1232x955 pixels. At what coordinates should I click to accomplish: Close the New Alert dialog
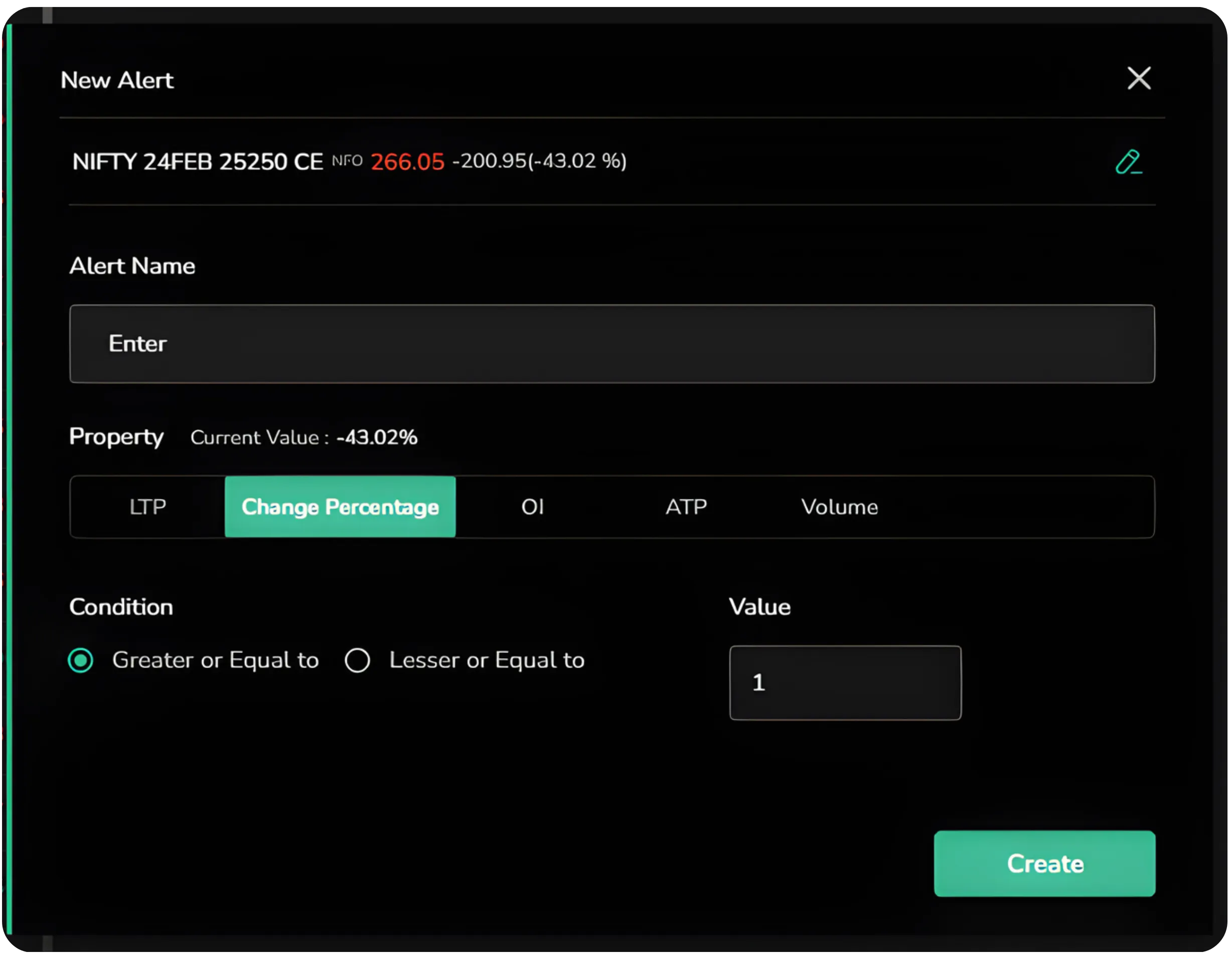coord(1139,79)
